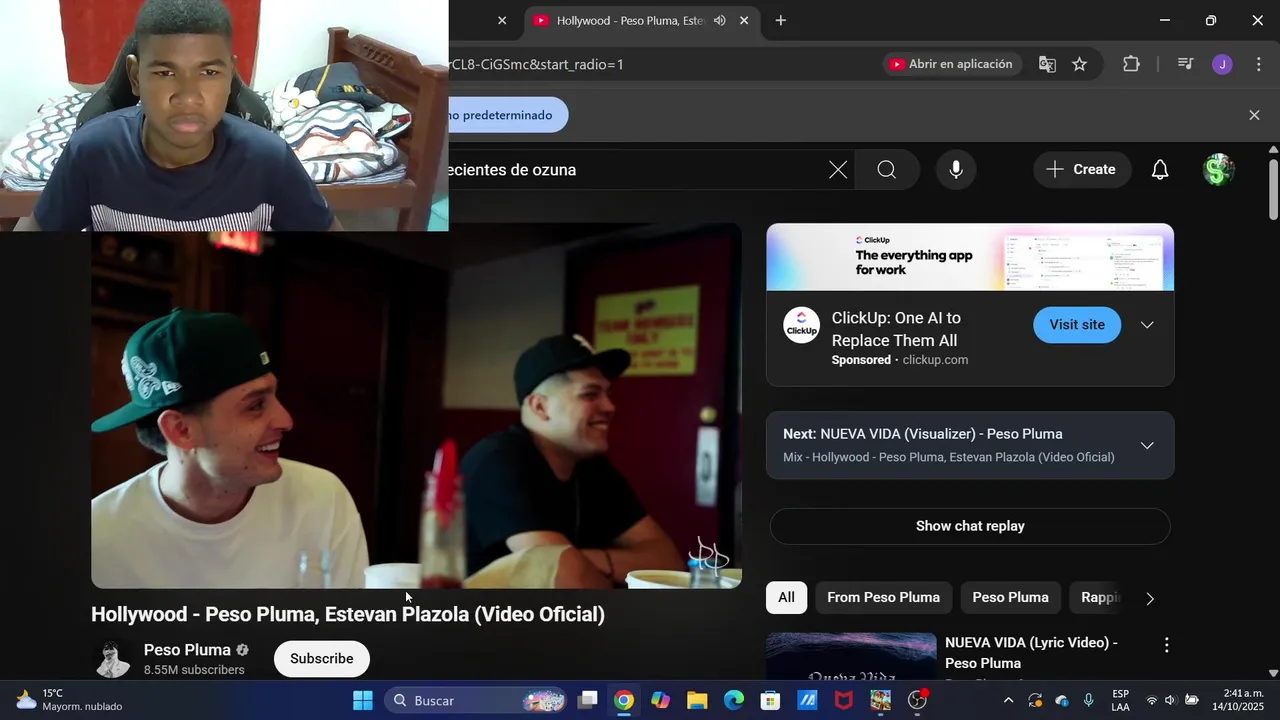Open Peso Pluma channel avatar
Viewport: 1280px width, 720px height.
pos(112,659)
